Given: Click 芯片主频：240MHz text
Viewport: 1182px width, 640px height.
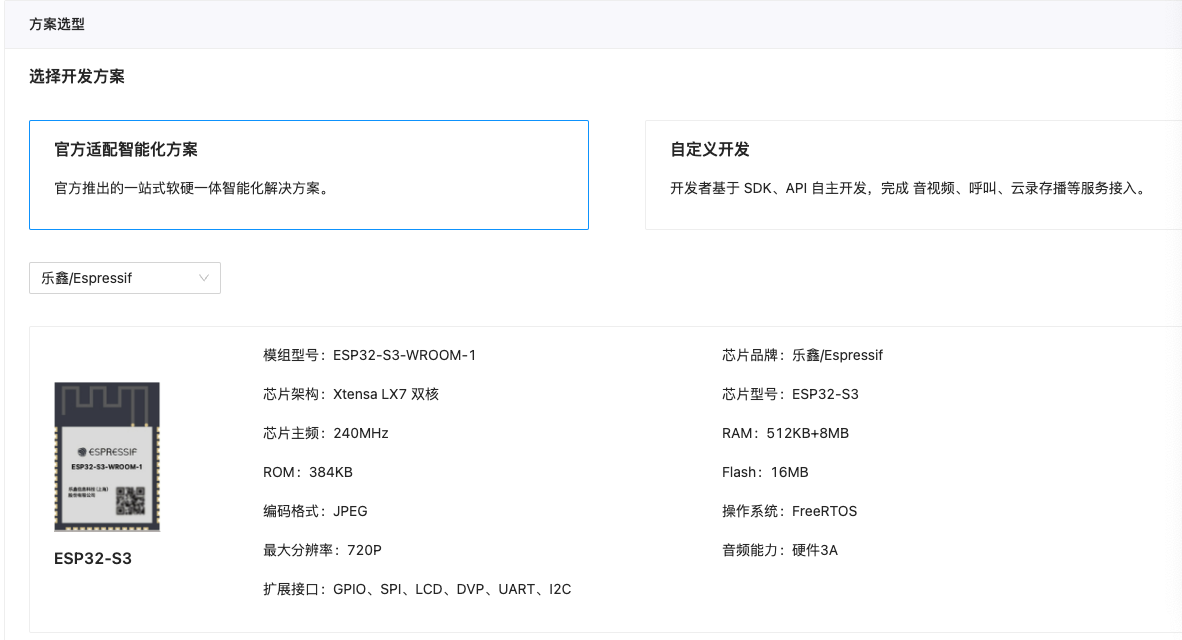Looking at the screenshot, I should [x=326, y=433].
